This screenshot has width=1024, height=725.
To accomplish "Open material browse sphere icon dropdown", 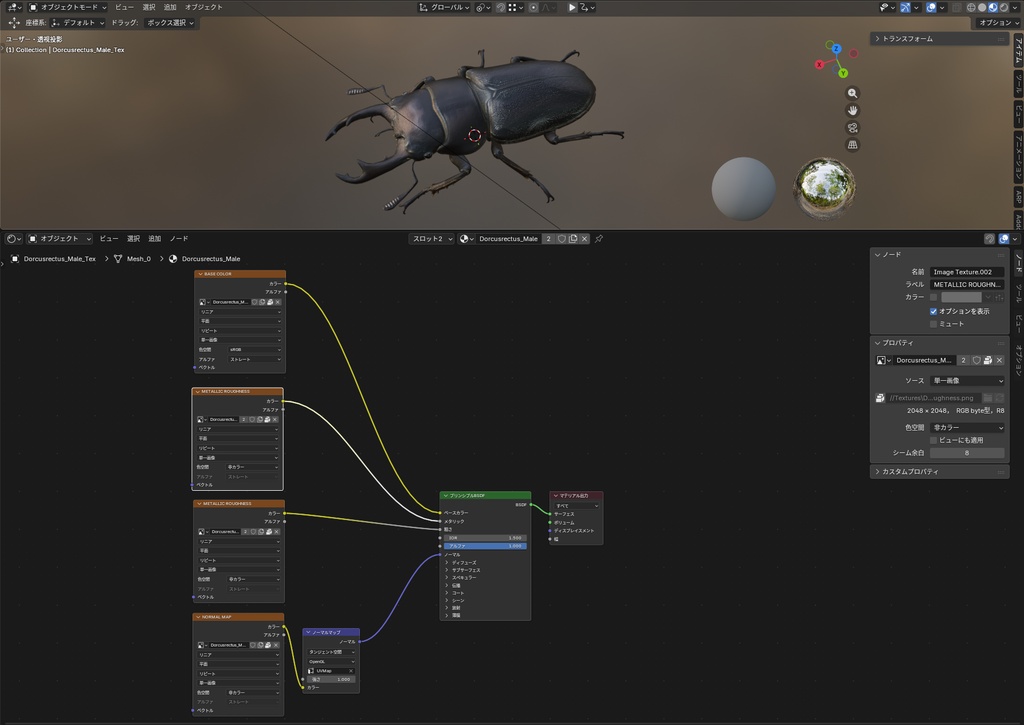I will pyautogui.click(x=465, y=238).
